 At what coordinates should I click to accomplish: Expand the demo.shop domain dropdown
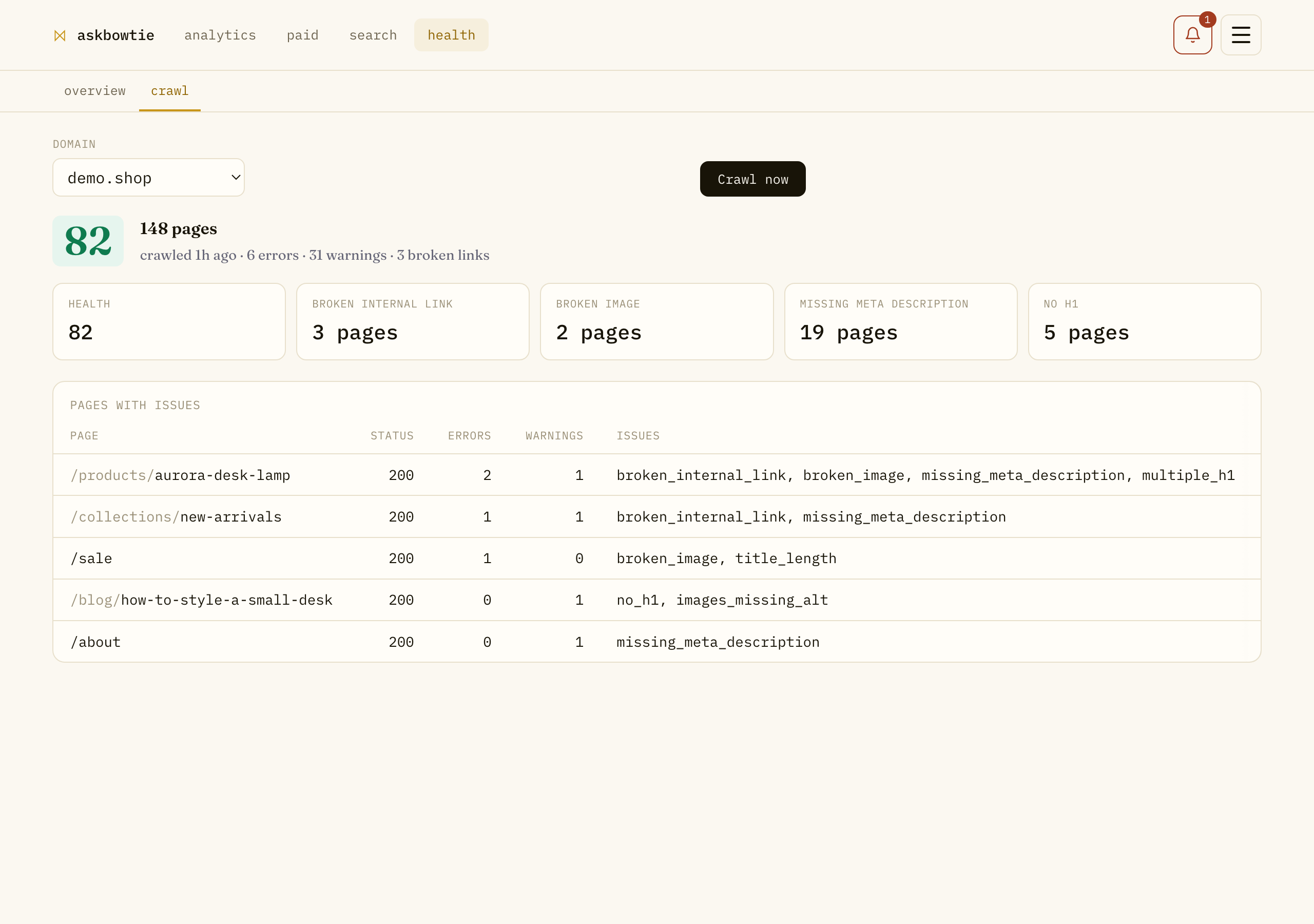(x=148, y=178)
